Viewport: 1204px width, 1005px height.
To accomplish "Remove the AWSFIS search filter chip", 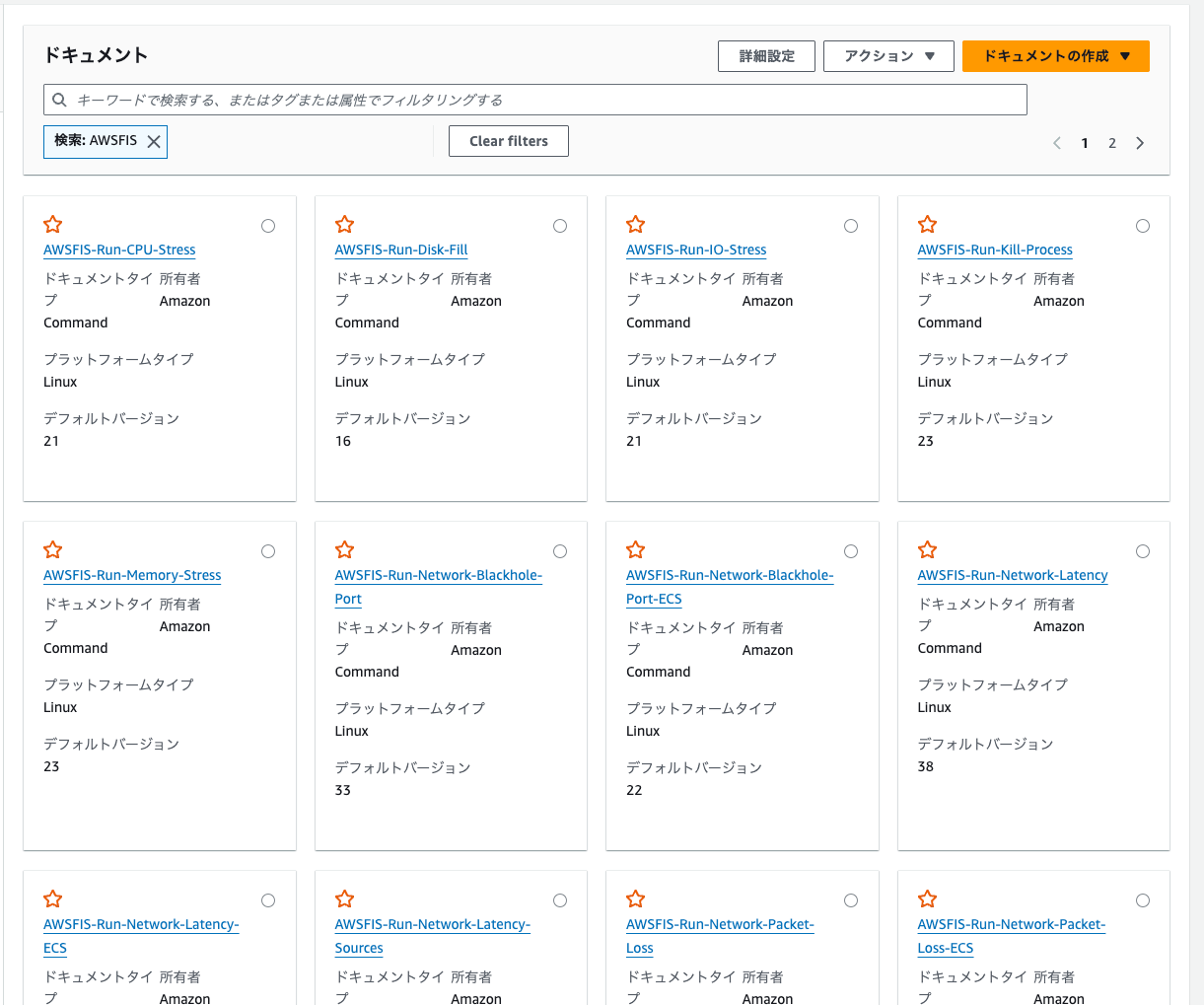I will pos(154,141).
